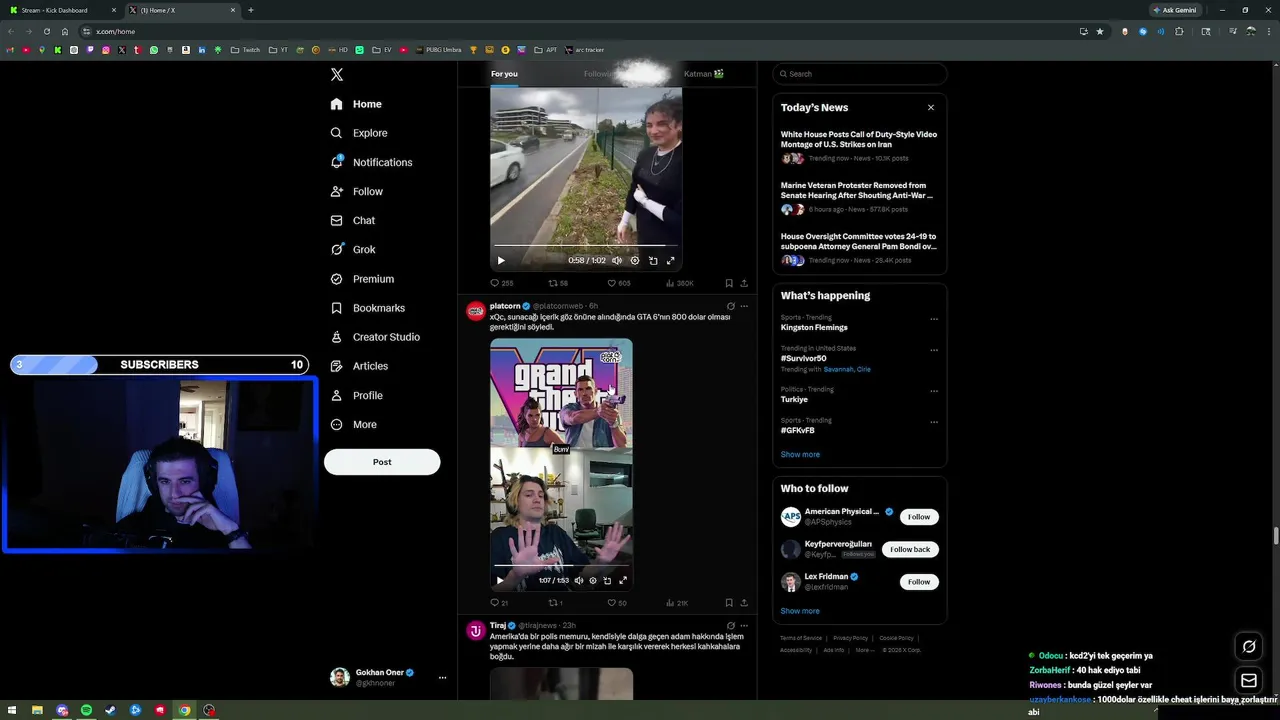Bookmark the platcorn post
This screenshot has width=1280, height=720.
[729, 603]
